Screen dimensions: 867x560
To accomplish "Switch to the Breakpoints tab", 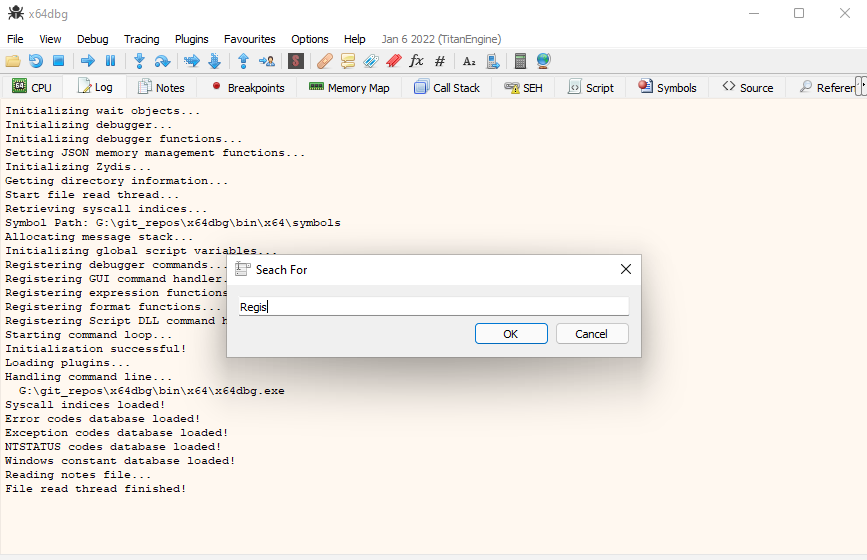I will [248, 87].
